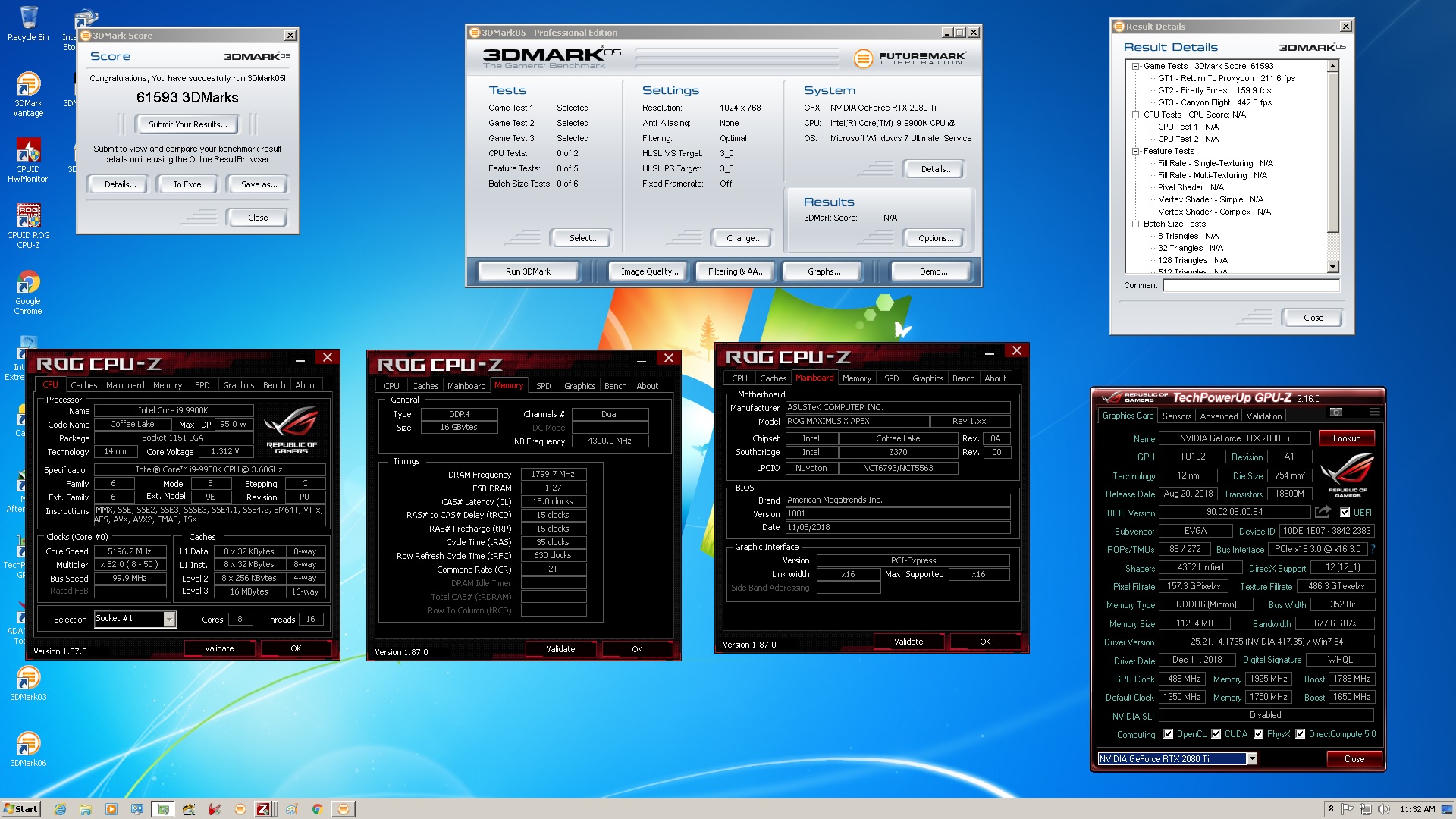Click Result Details scrollbar down arrow
Image resolution: width=1456 pixels, height=819 pixels.
[1333, 267]
